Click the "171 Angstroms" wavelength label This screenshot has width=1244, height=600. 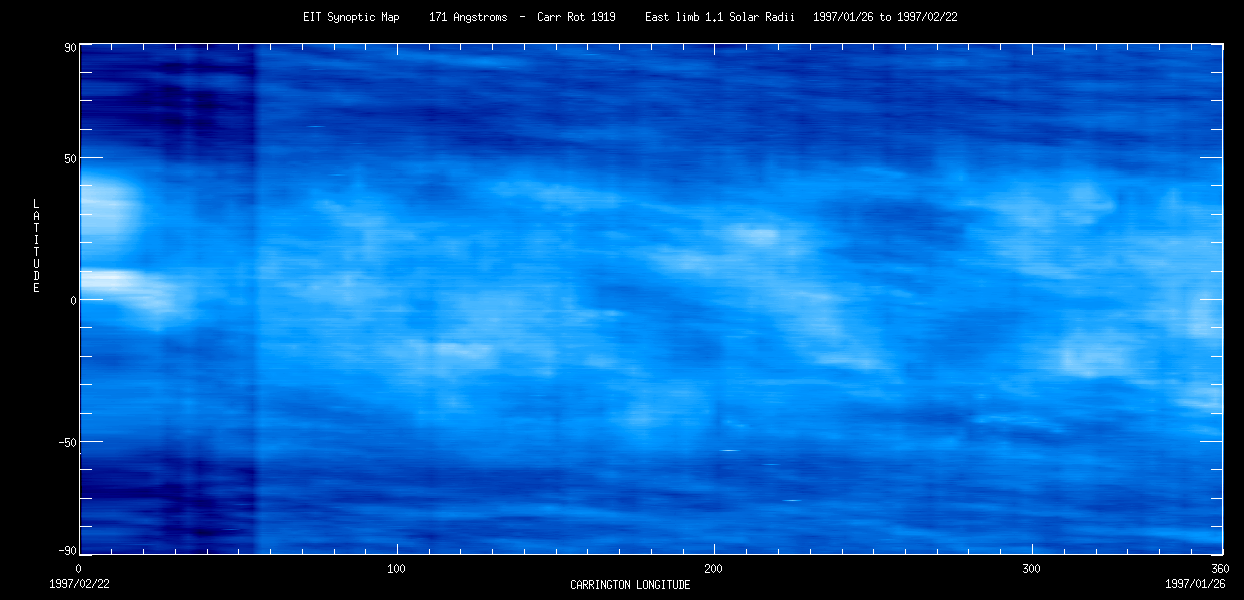pyautogui.click(x=468, y=17)
